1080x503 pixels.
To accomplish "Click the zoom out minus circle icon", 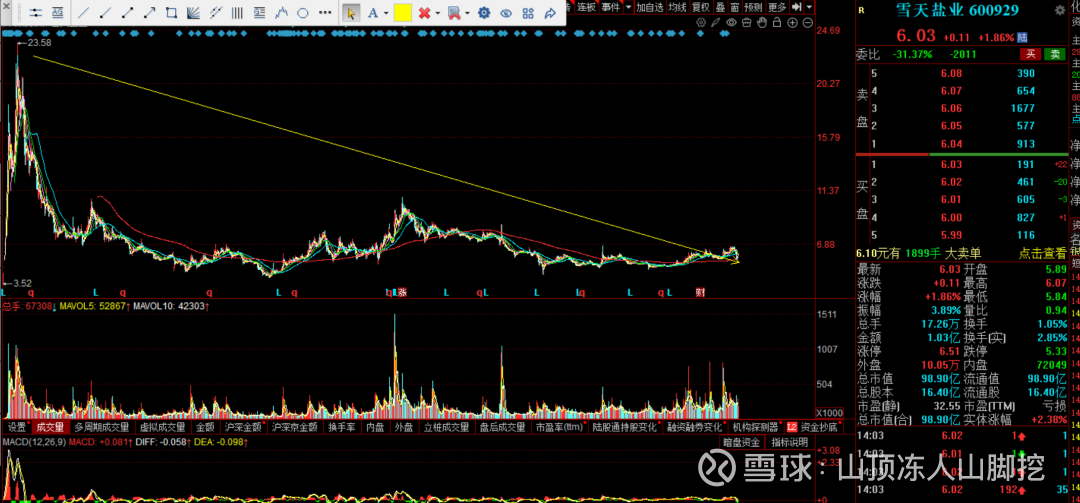I will click(x=808, y=23).
